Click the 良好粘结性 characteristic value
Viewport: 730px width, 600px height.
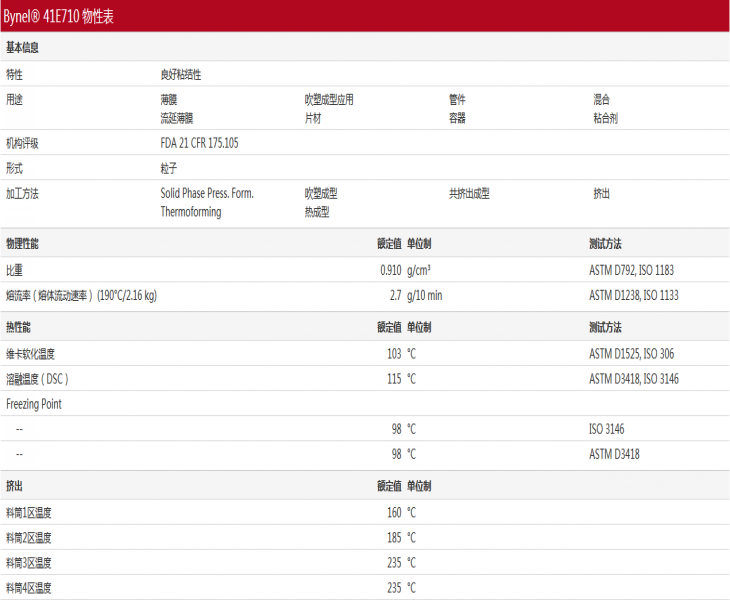(181, 74)
